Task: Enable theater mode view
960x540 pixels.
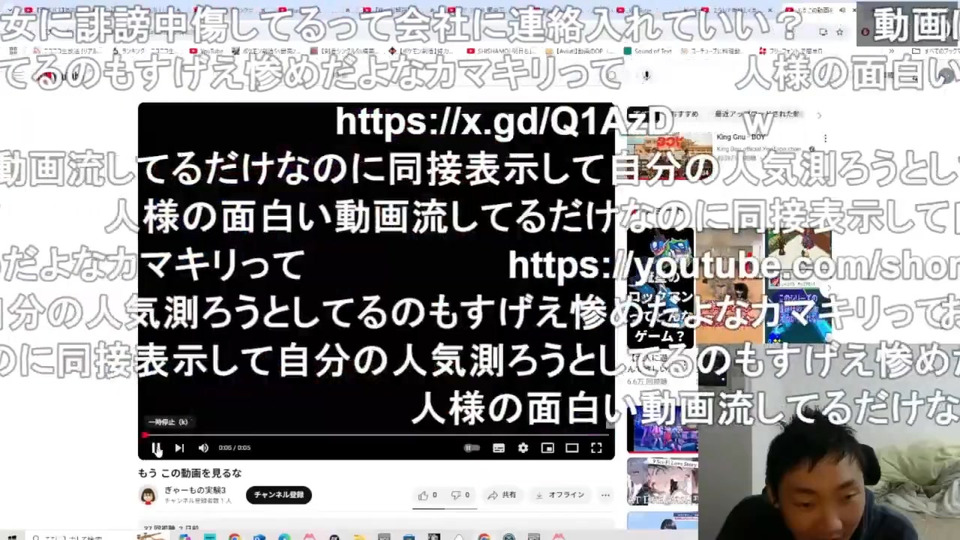Action: (x=572, y=448)
